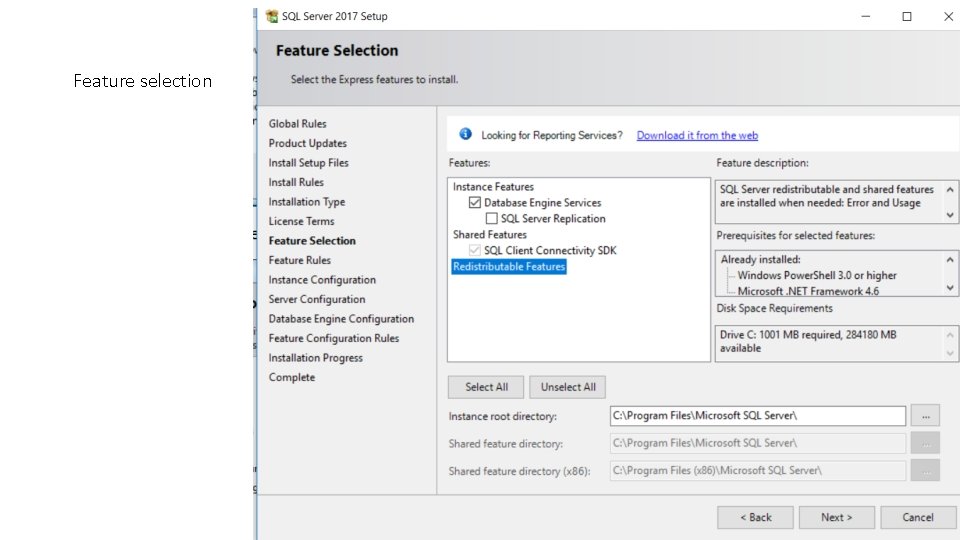
Task: Click the blue information icon
Action: coord(465,134)
